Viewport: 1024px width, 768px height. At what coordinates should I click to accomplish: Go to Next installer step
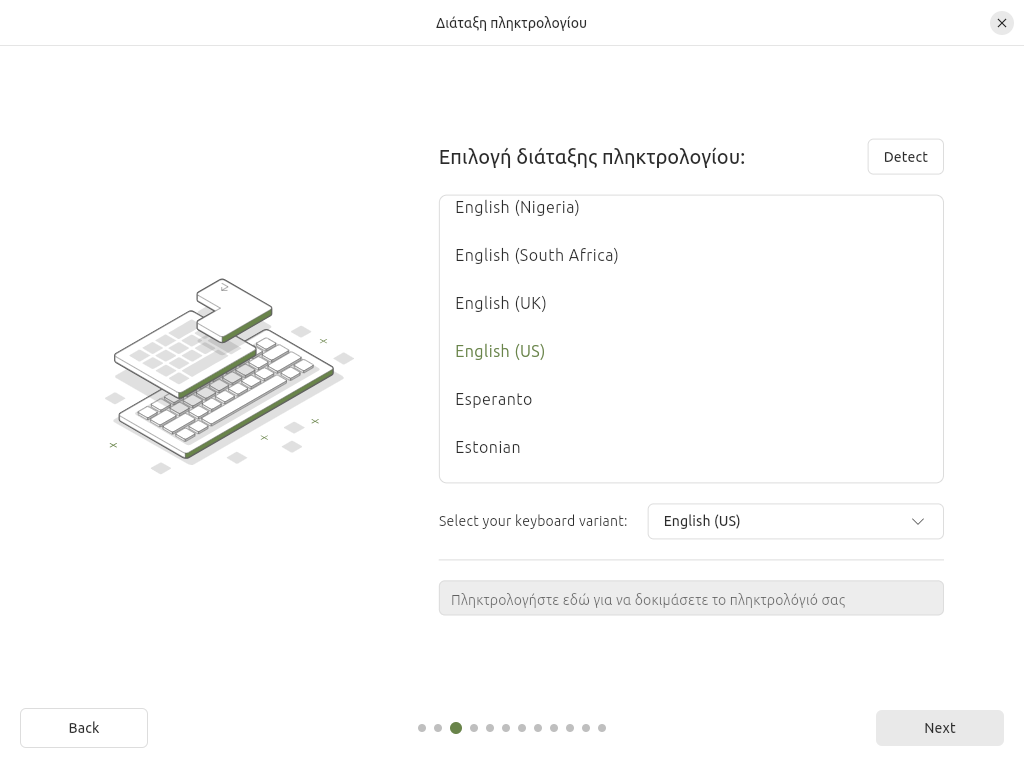click(939, 728)
